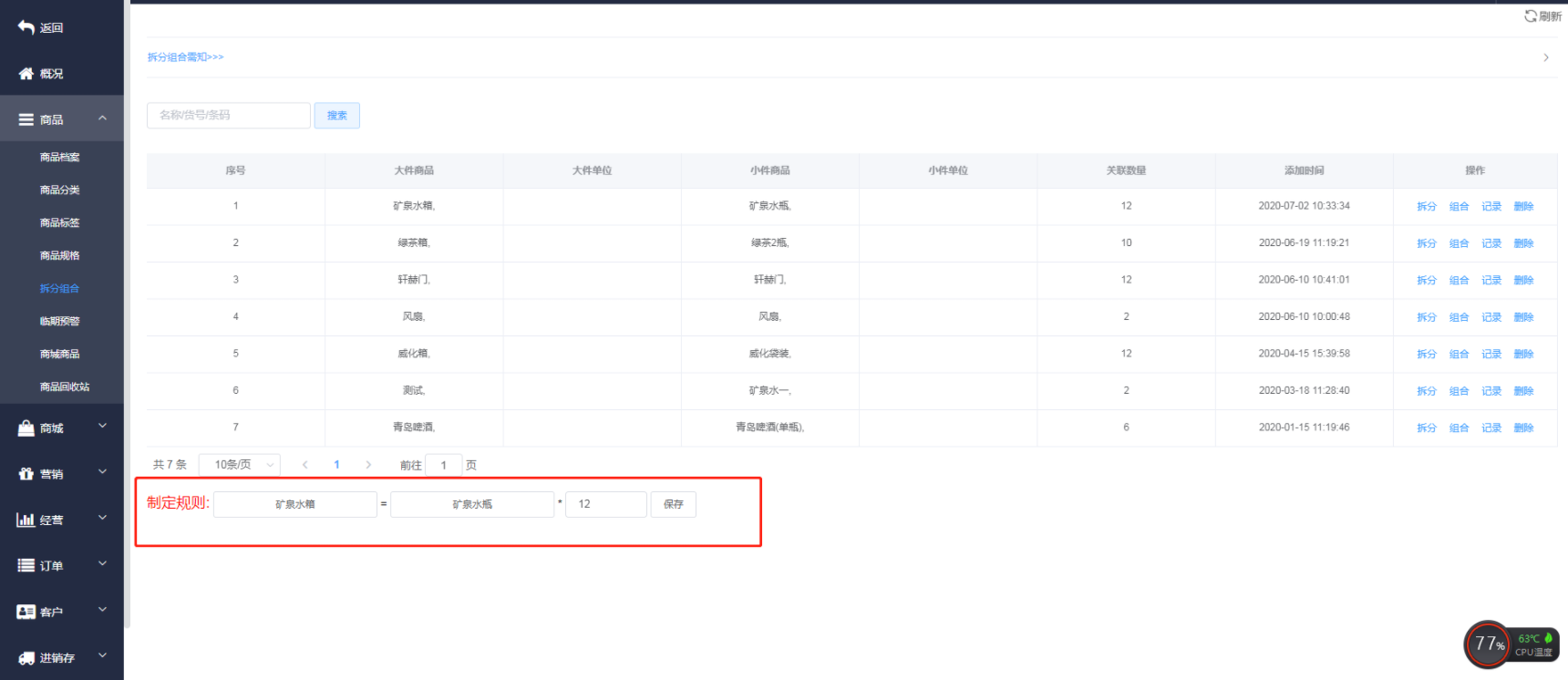This screenshot has height=680, width=1568.
Task: Click the 经营 bar chart icon
Action: pyautogui.click(x=26, y=520)
